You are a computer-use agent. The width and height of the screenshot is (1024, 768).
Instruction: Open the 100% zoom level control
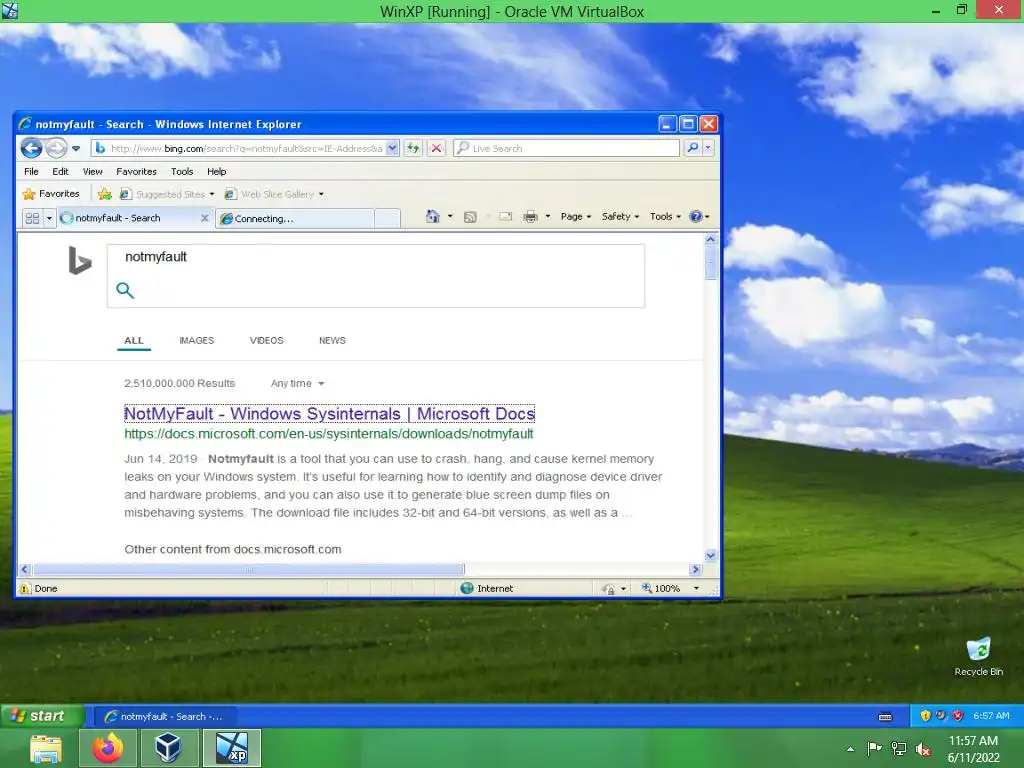[x=669, y=588]
